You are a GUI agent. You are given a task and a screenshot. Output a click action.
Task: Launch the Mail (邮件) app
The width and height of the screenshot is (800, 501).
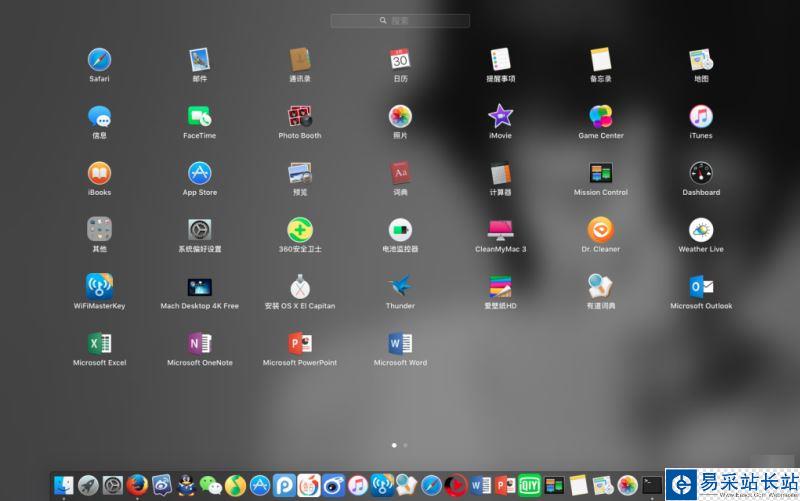coord(199,60)
